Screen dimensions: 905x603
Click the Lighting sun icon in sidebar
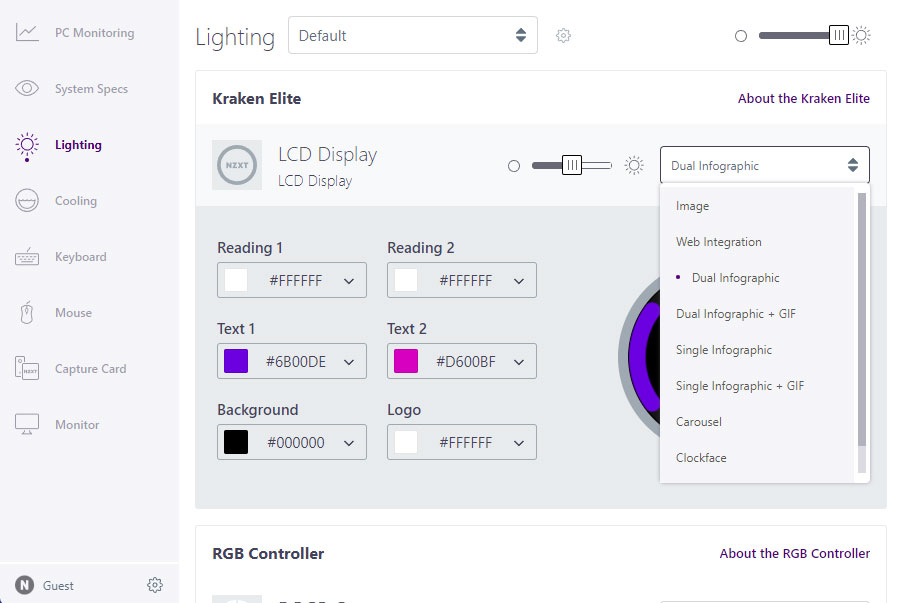click(x=27, y=145)
